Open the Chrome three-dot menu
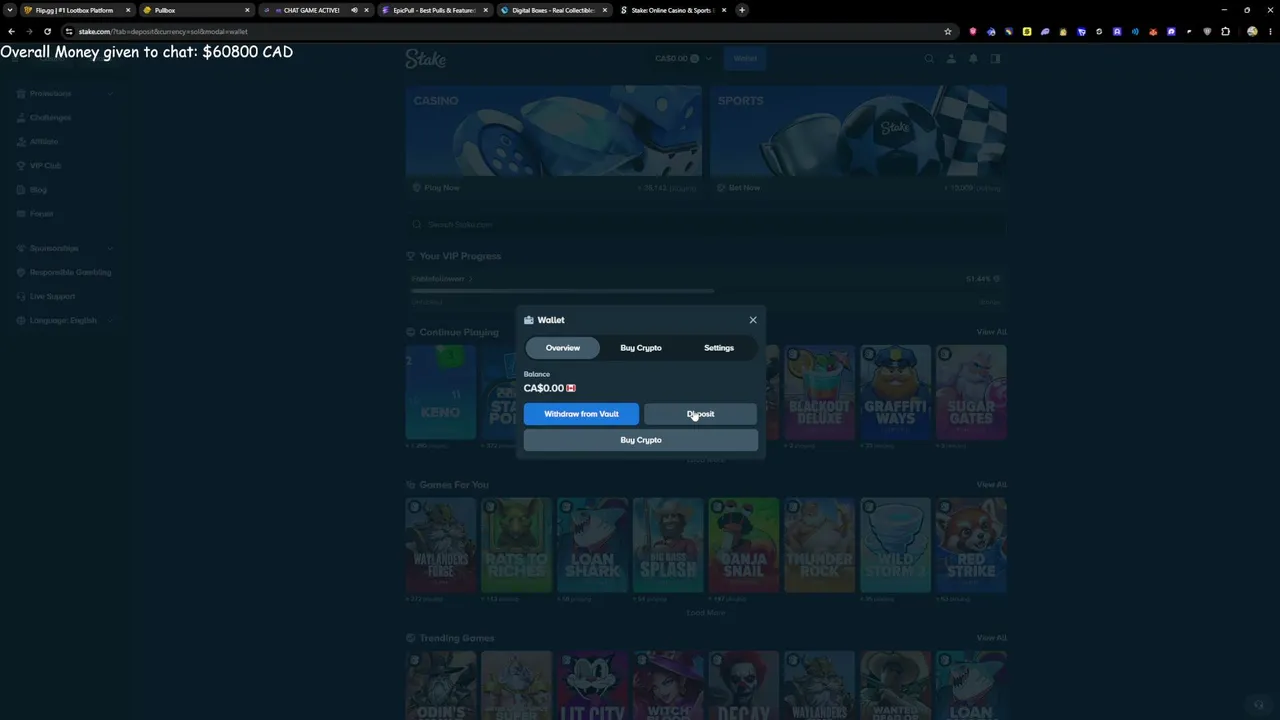Screen dimensions: 1280x720 click(1270, 31)
